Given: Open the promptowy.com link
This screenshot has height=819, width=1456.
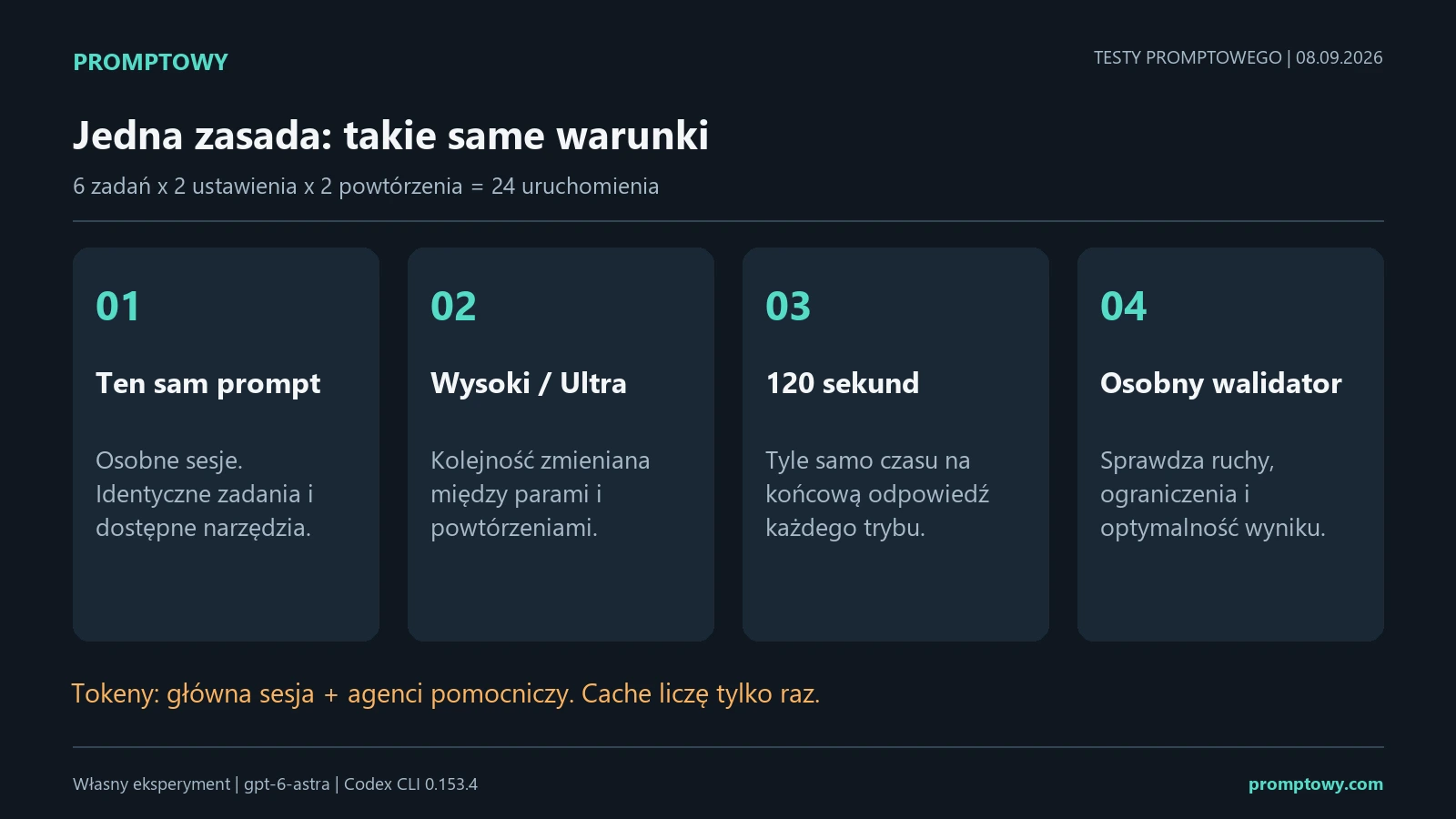Looking at the screenshot, I should 1315,784.
